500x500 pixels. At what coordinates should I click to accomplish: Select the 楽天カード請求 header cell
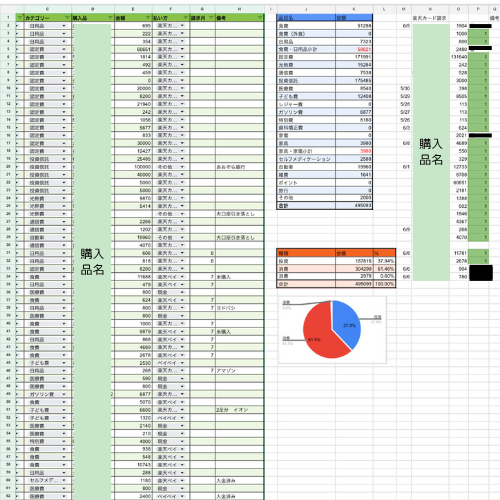coord(430,18)
